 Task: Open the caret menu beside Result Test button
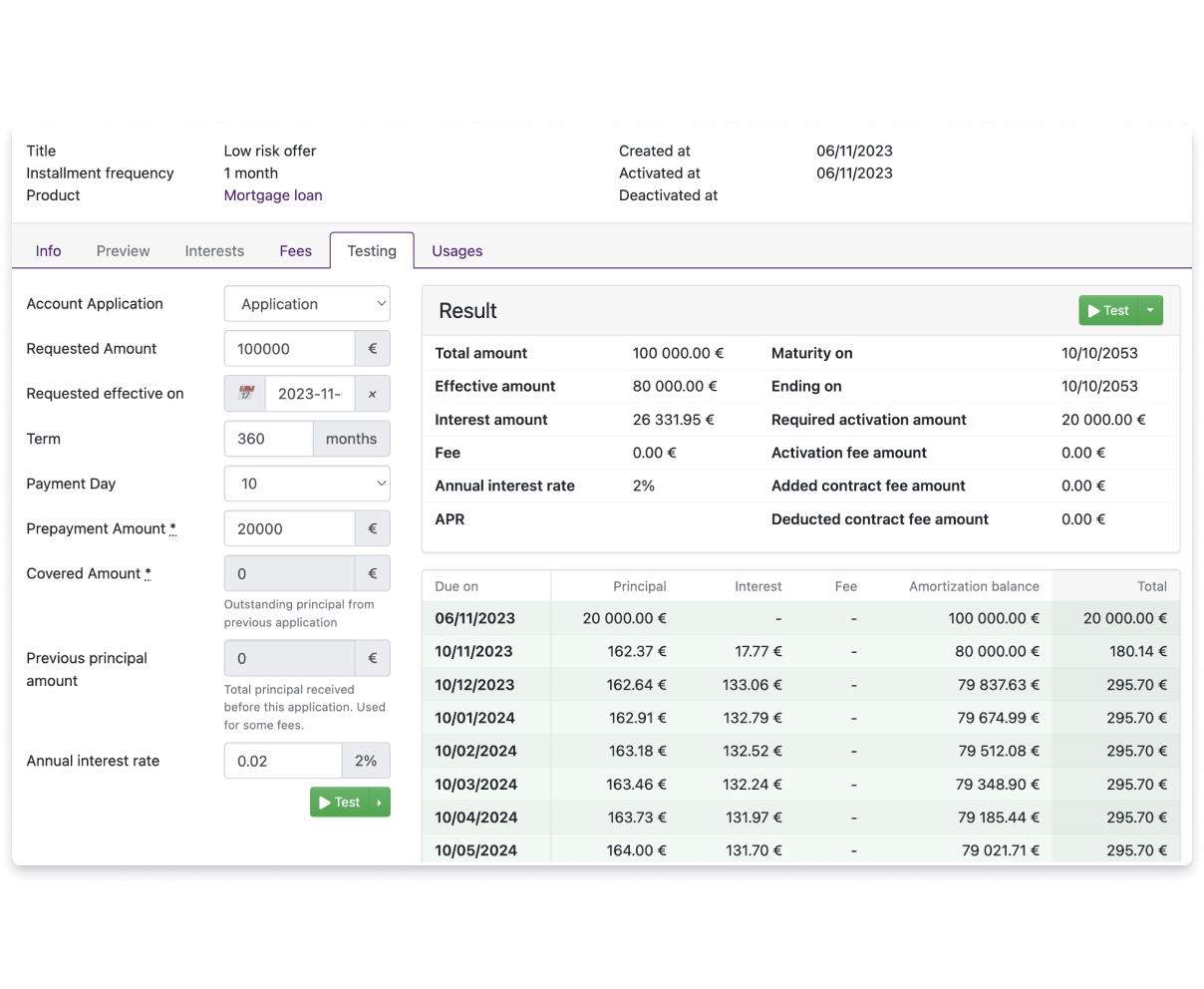coord(1150,311)
